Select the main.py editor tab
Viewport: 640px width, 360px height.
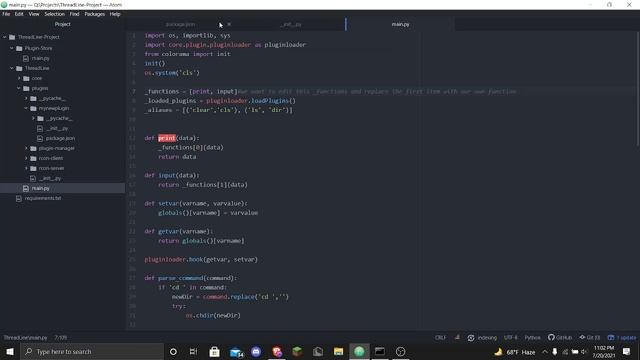pyautogui.click(x=400, y=24)
